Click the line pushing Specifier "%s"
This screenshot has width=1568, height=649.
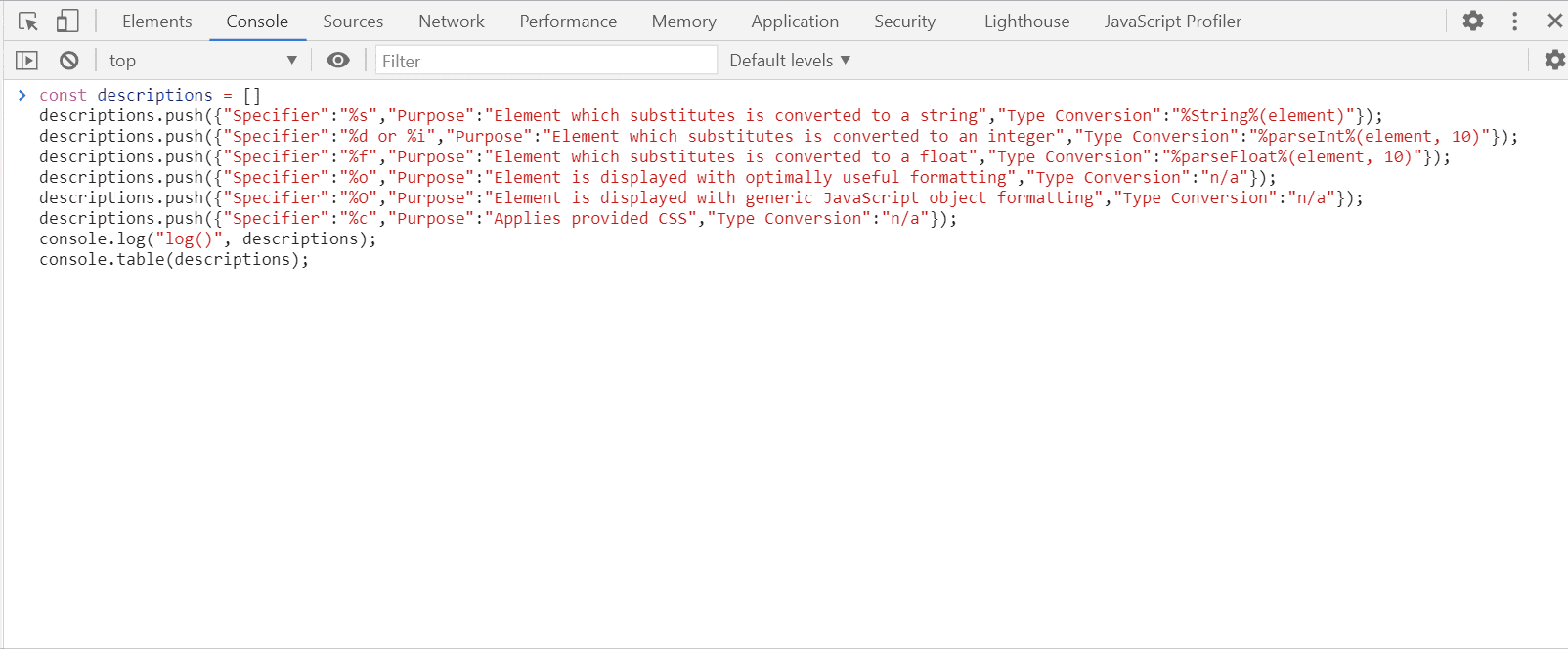711,115
